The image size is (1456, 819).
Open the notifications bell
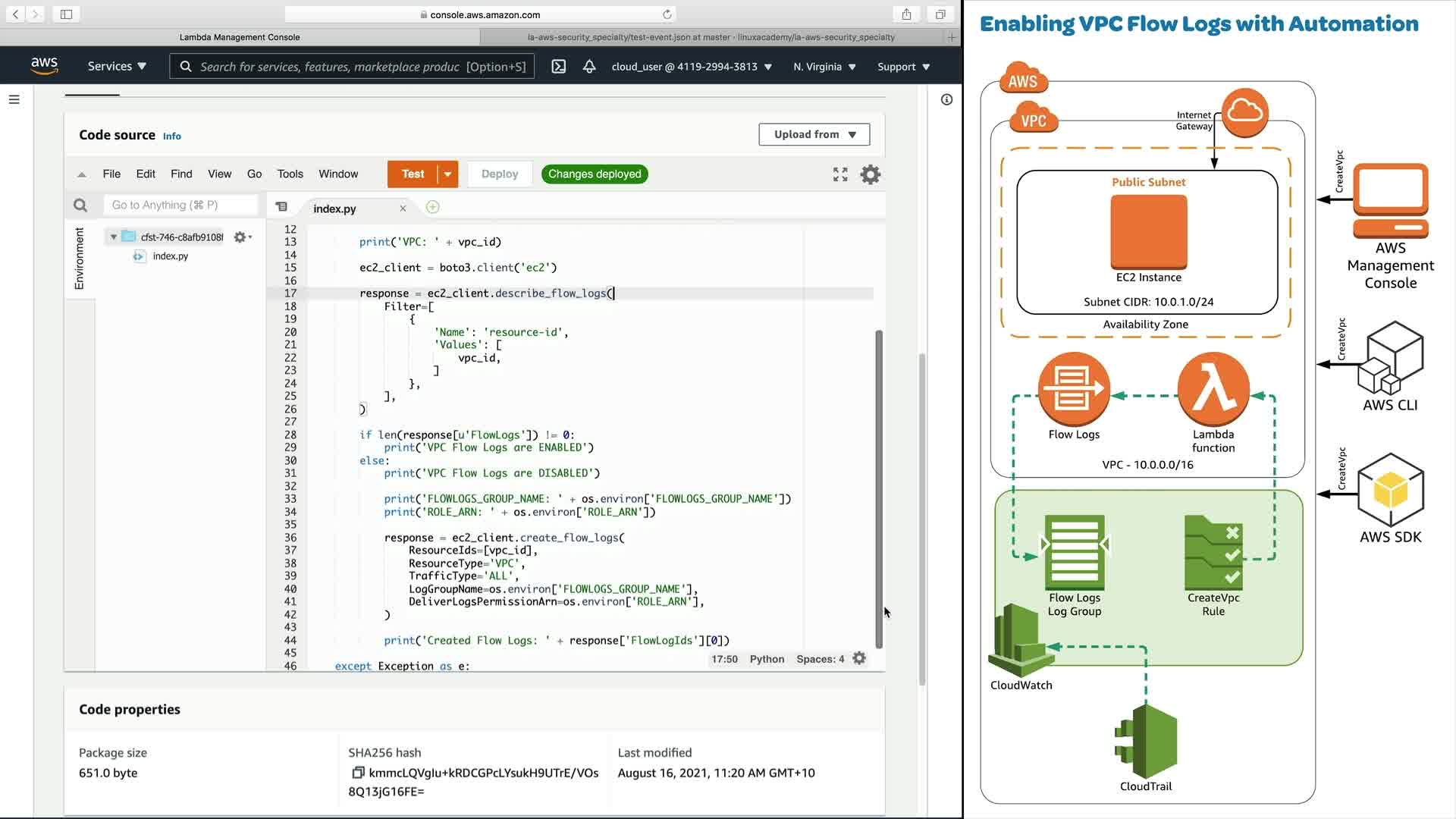pyautogui.click(x=589, y=67)
